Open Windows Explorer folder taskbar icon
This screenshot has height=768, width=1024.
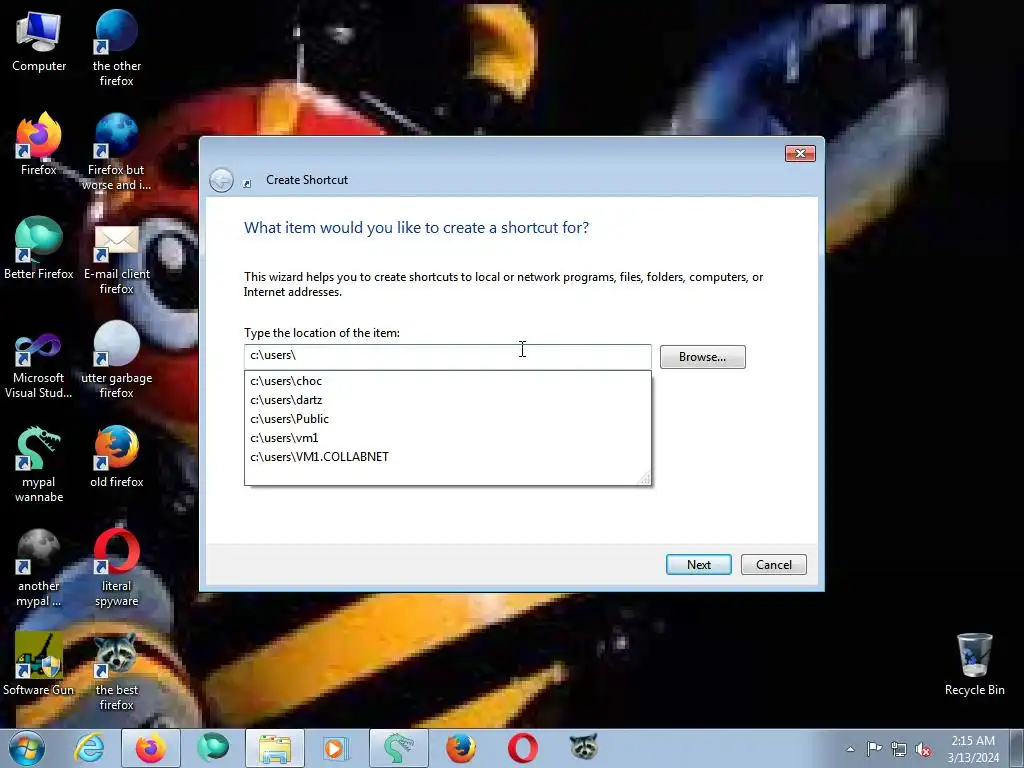275,748
